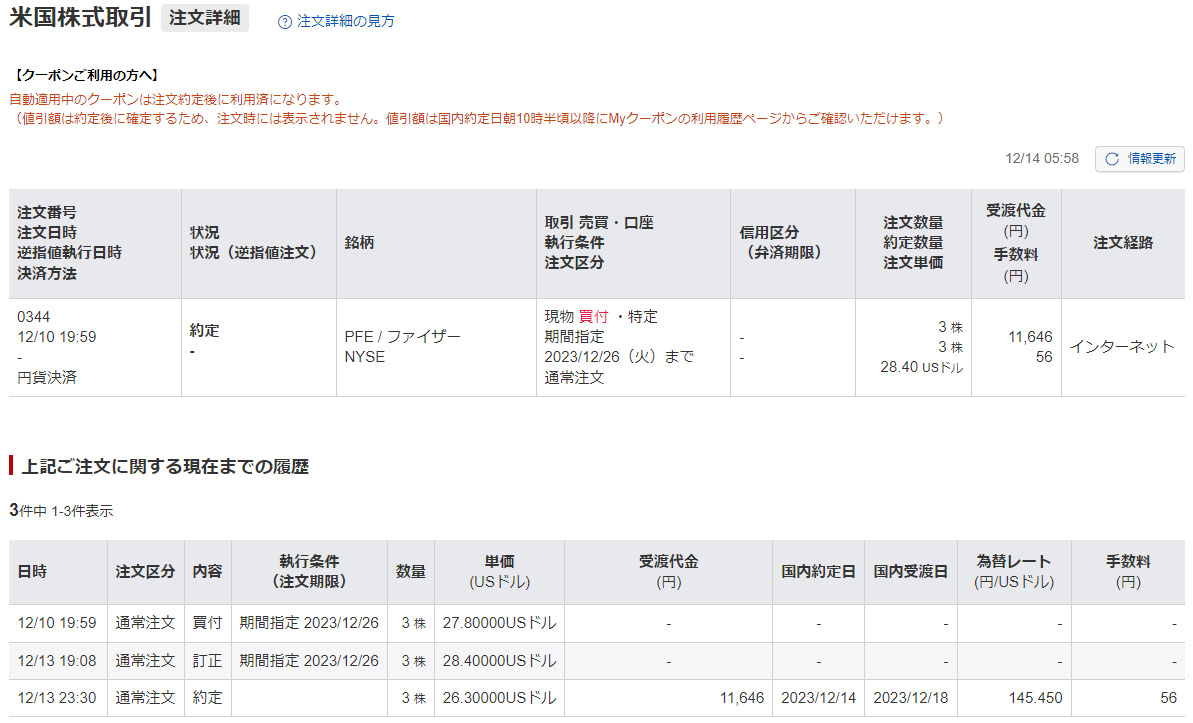1193x723 pixels.
Task: Select order number 0344
Action: (x=33, y=317)
